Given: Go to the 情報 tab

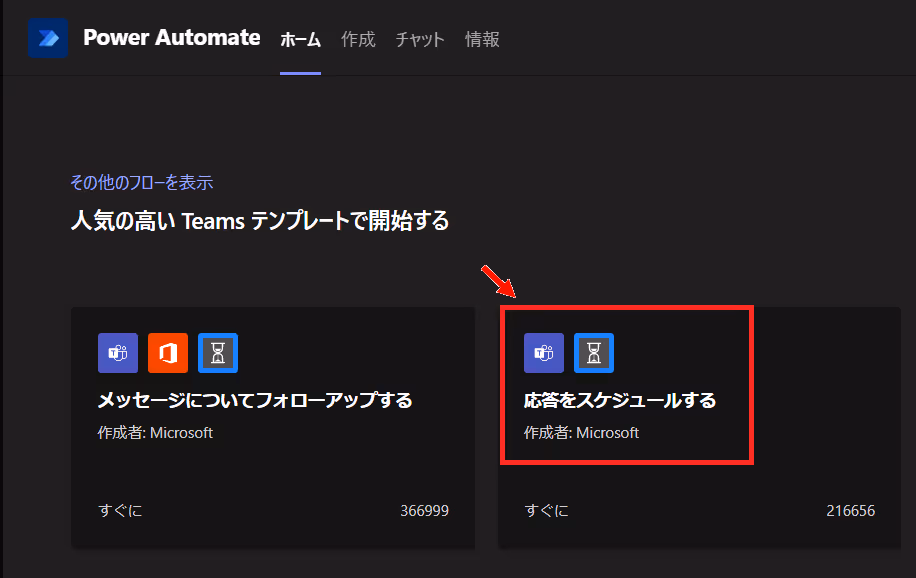Looking at the screenshot, I should tap(482, 40).
